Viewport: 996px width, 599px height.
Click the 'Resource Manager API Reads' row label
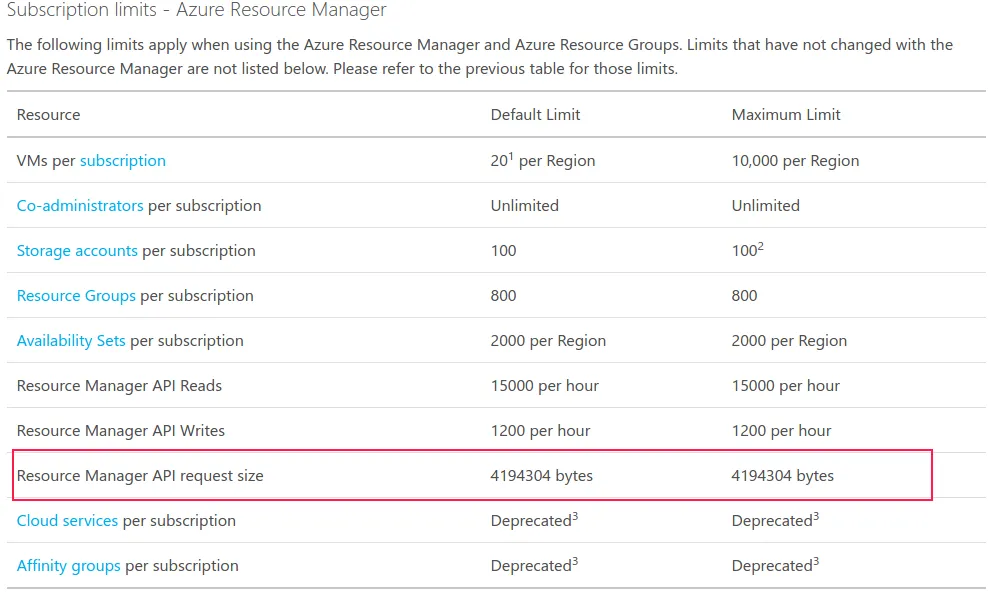[119, 386]
